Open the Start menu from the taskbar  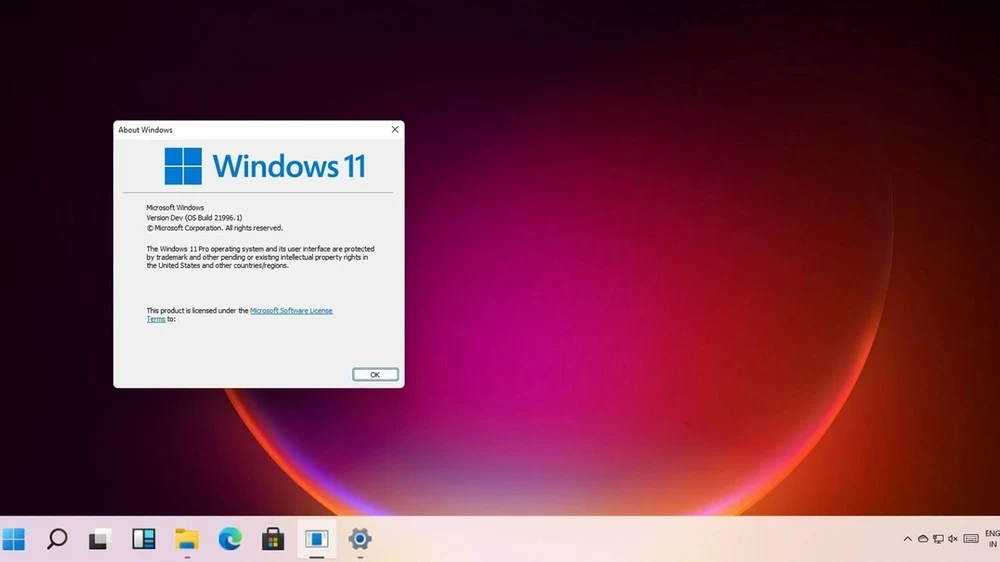13,539
